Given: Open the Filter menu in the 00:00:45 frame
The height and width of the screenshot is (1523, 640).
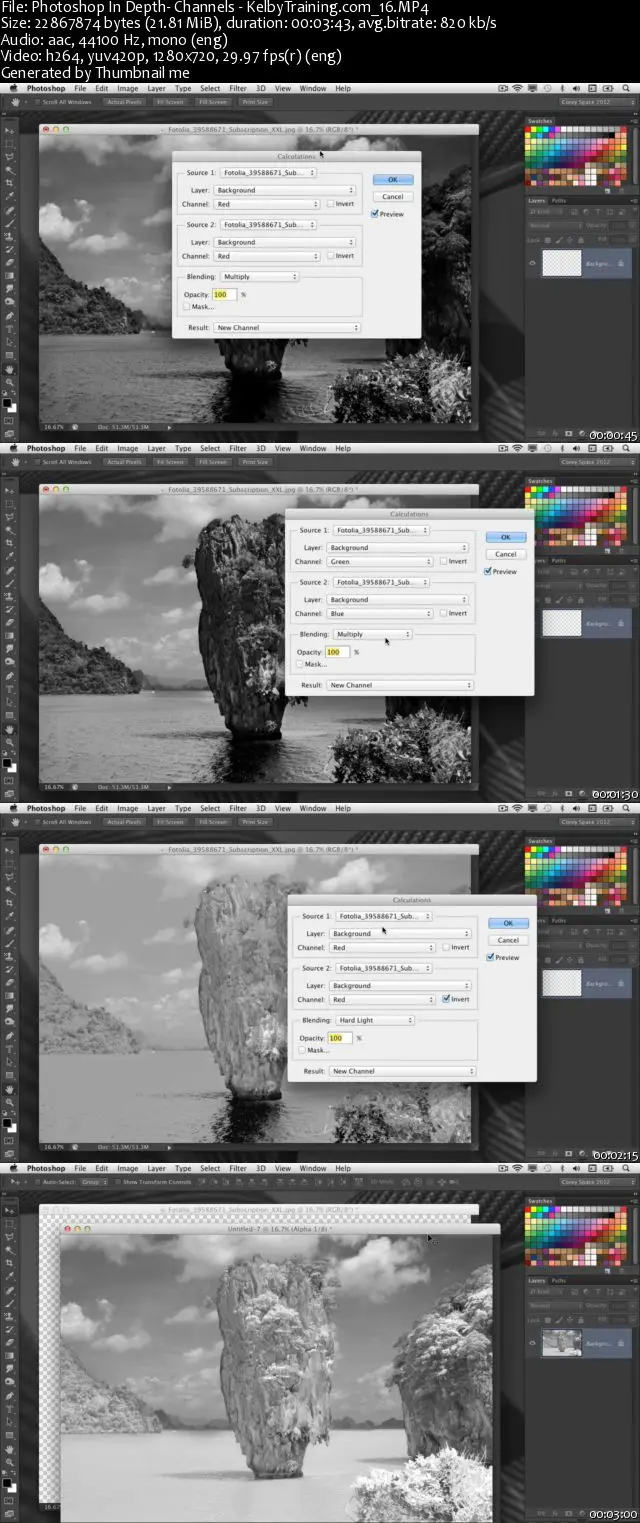Looking at the screenshot, I should tap(238, 88).
